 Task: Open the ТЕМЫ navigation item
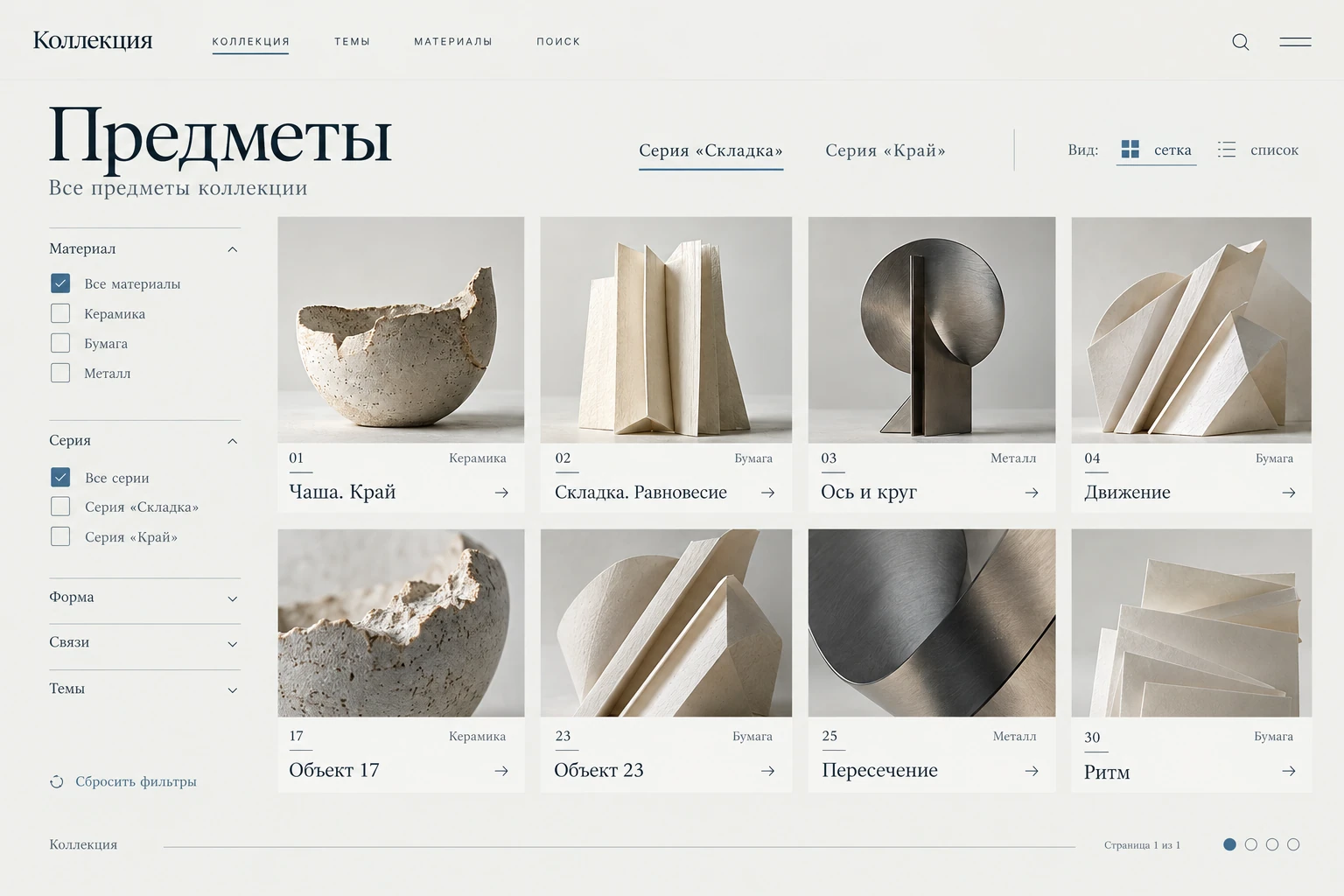pyautogui.click(x=352, y=42)
